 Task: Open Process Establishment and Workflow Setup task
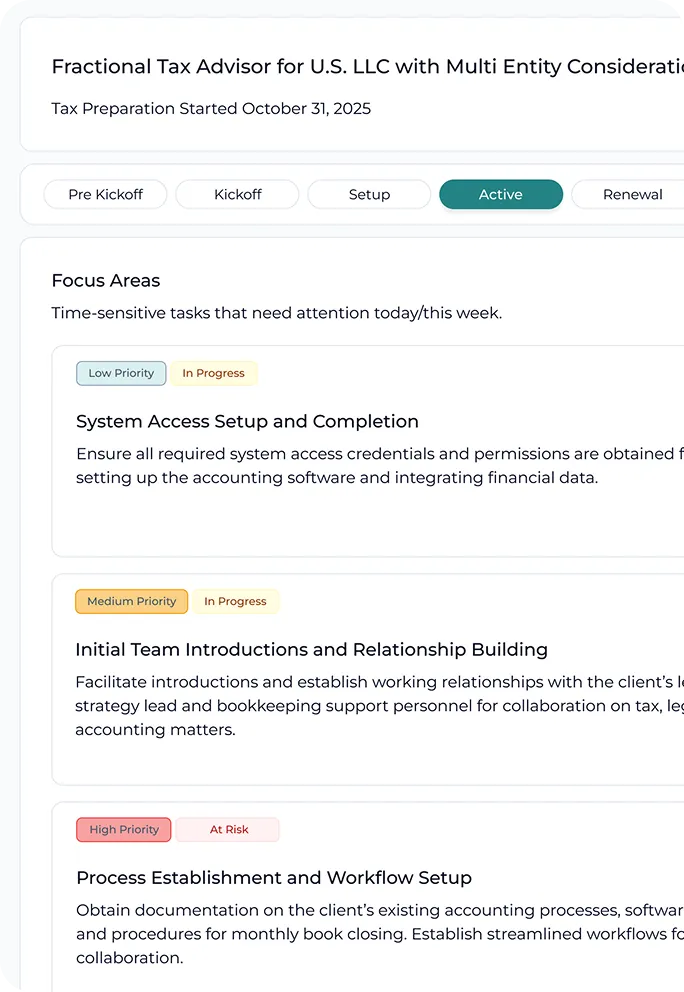274,877
